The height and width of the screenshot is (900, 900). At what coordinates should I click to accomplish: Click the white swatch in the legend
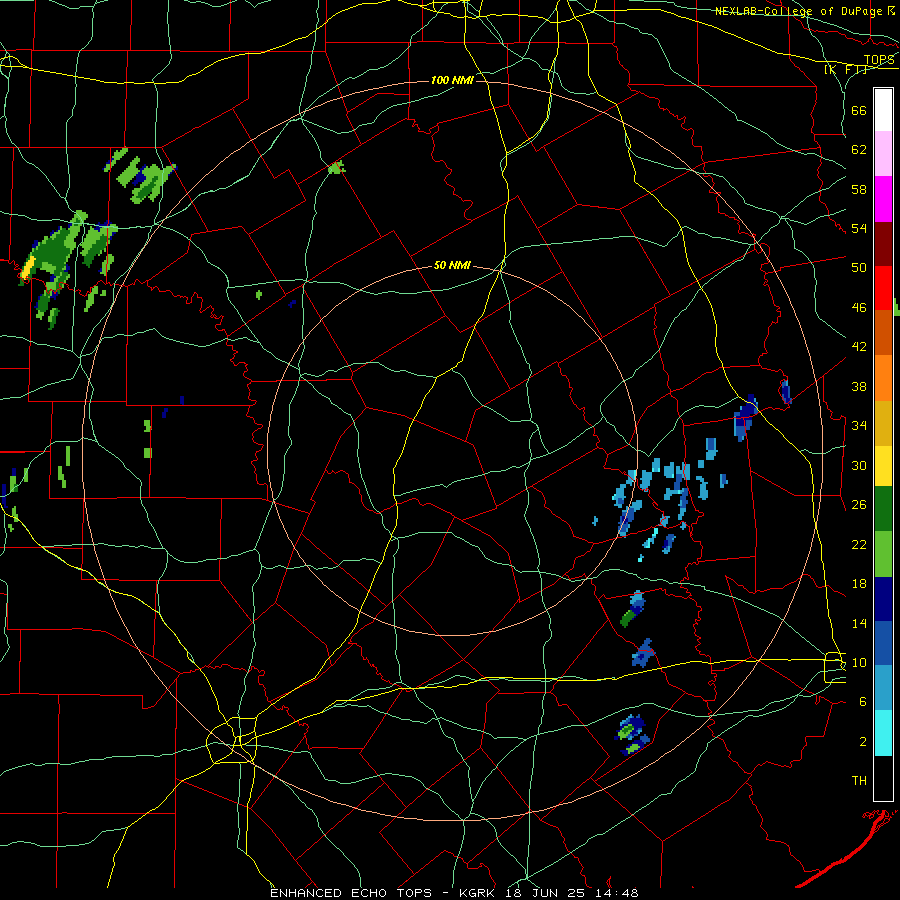click(883, 110)
